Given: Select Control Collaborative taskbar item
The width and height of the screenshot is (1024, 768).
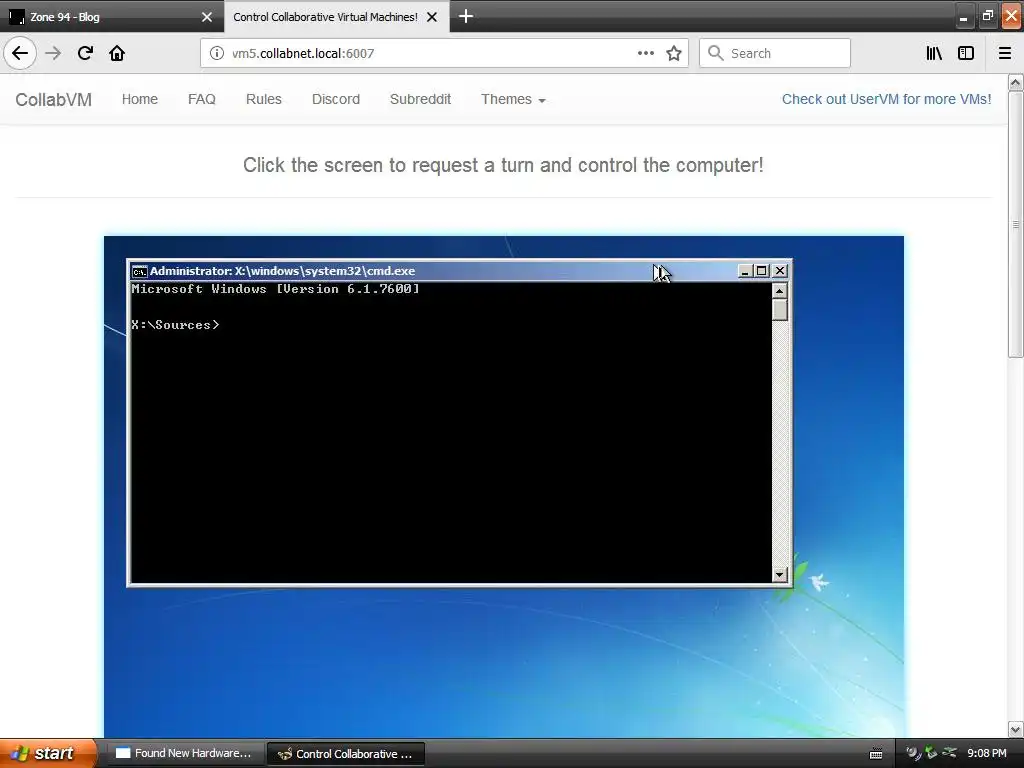Looking at the screenshot, I should 346,754.
